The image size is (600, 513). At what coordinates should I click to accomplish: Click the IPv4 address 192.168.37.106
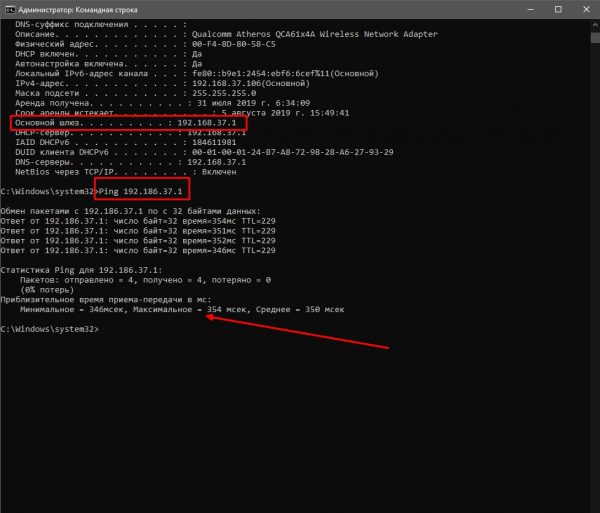click(x=226, y=83)
